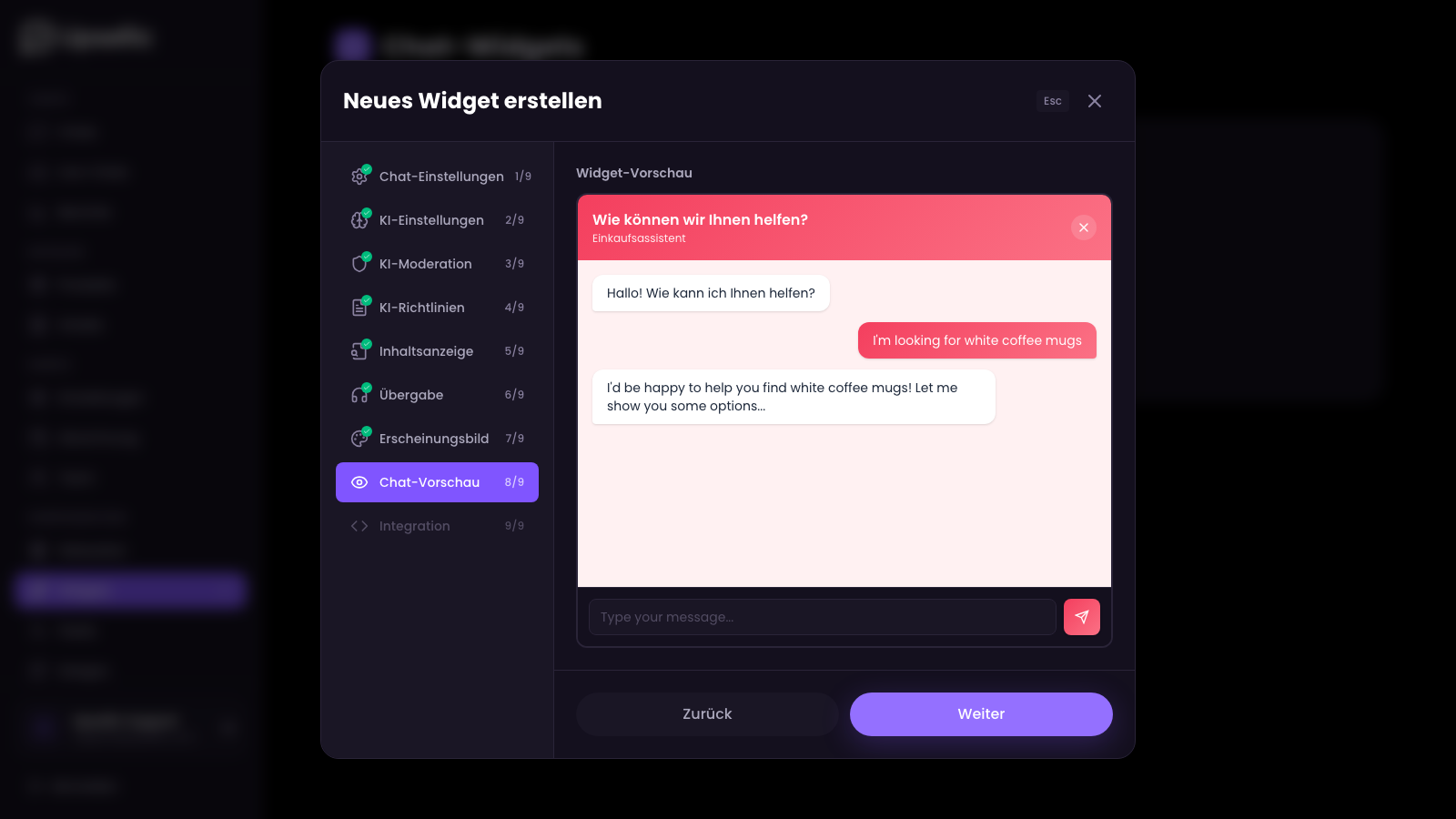Close the Neues Widget erstellen dialog
Viewport: 1456px width, 819px height.
[1095, 101]
